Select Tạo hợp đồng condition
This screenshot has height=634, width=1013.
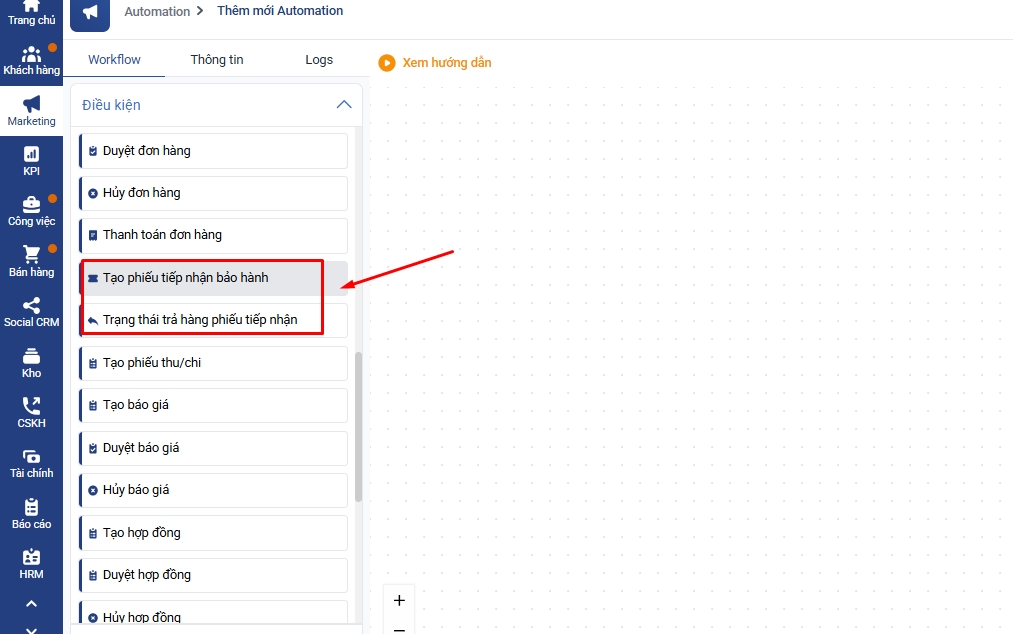tap(213, 533)
